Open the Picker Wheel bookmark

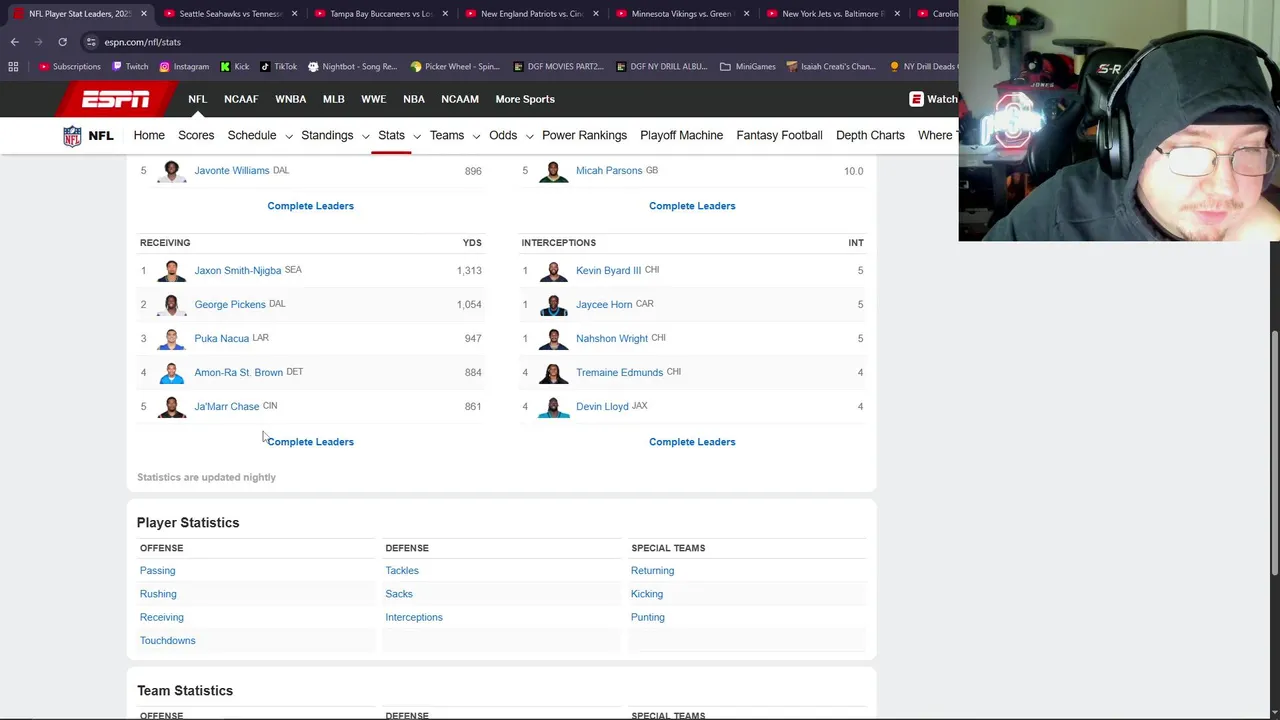[x=454, y=66]
